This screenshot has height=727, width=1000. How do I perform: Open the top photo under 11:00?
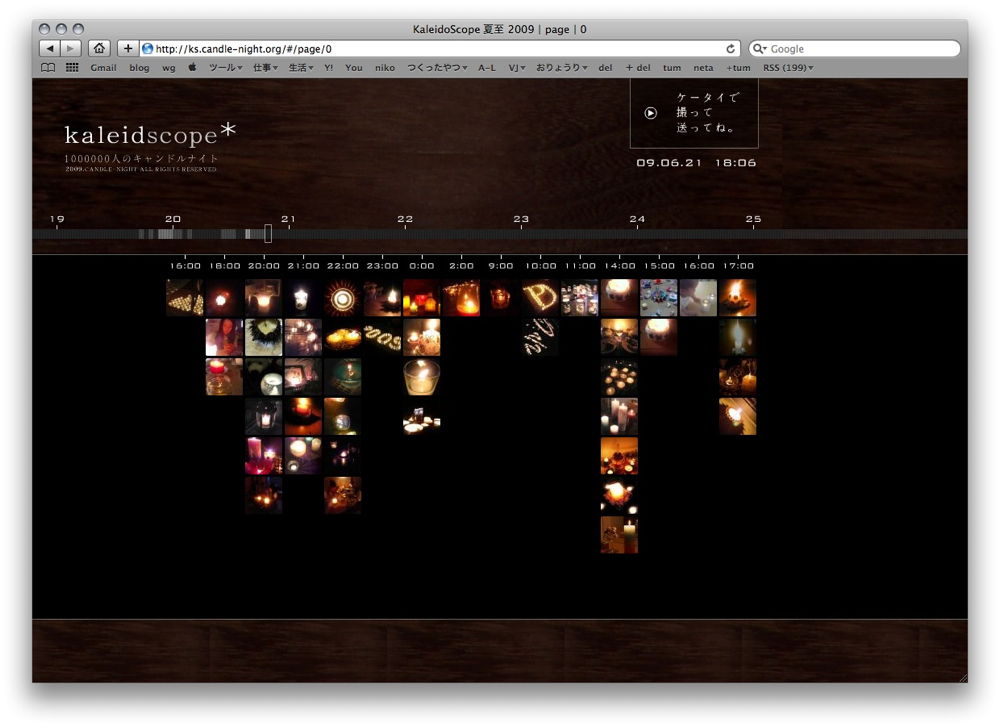pos(580,298)
